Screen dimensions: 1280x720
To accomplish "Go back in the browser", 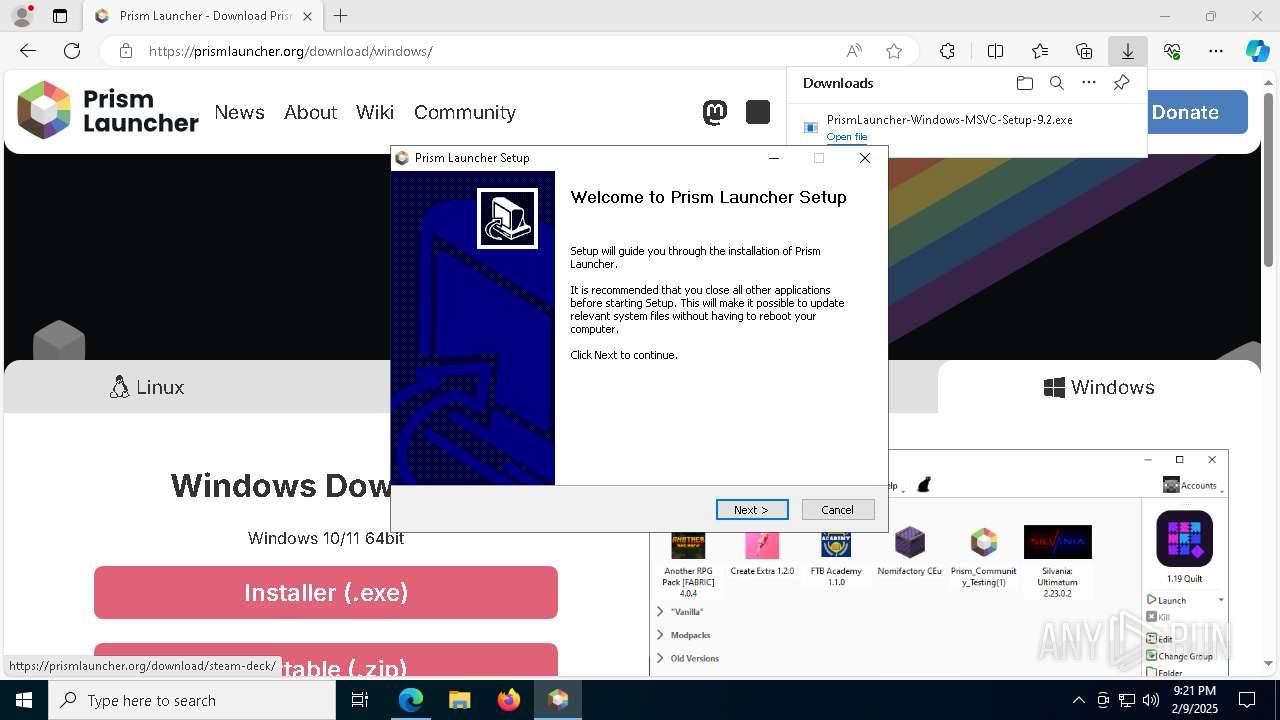I will click(28, 51).
